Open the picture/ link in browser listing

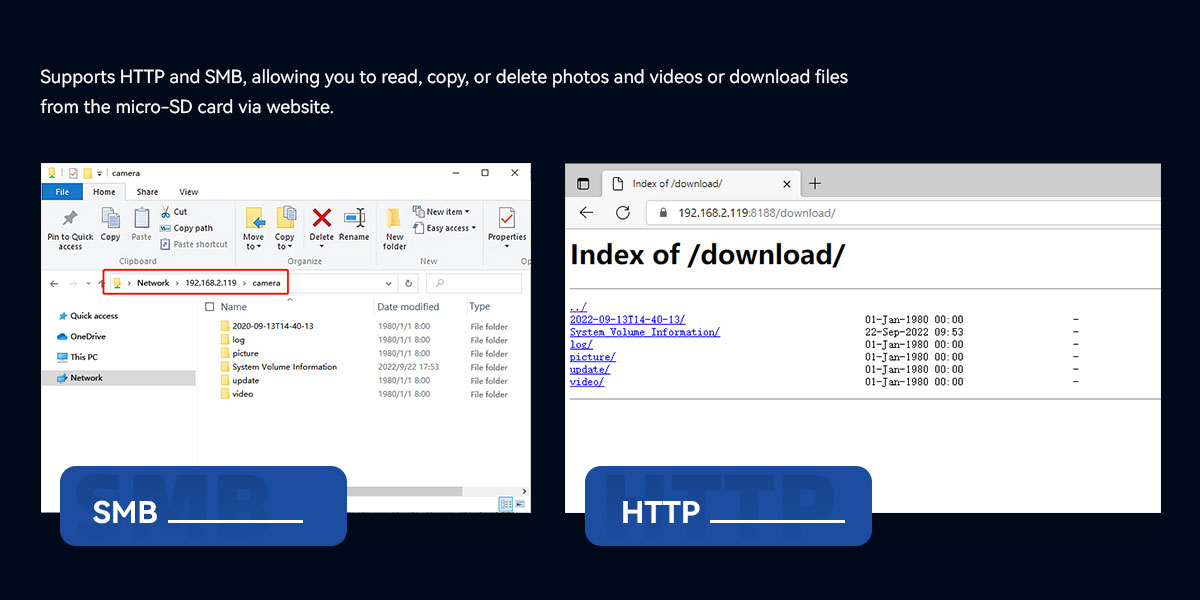pyautogui.click(x=592, y=357)
